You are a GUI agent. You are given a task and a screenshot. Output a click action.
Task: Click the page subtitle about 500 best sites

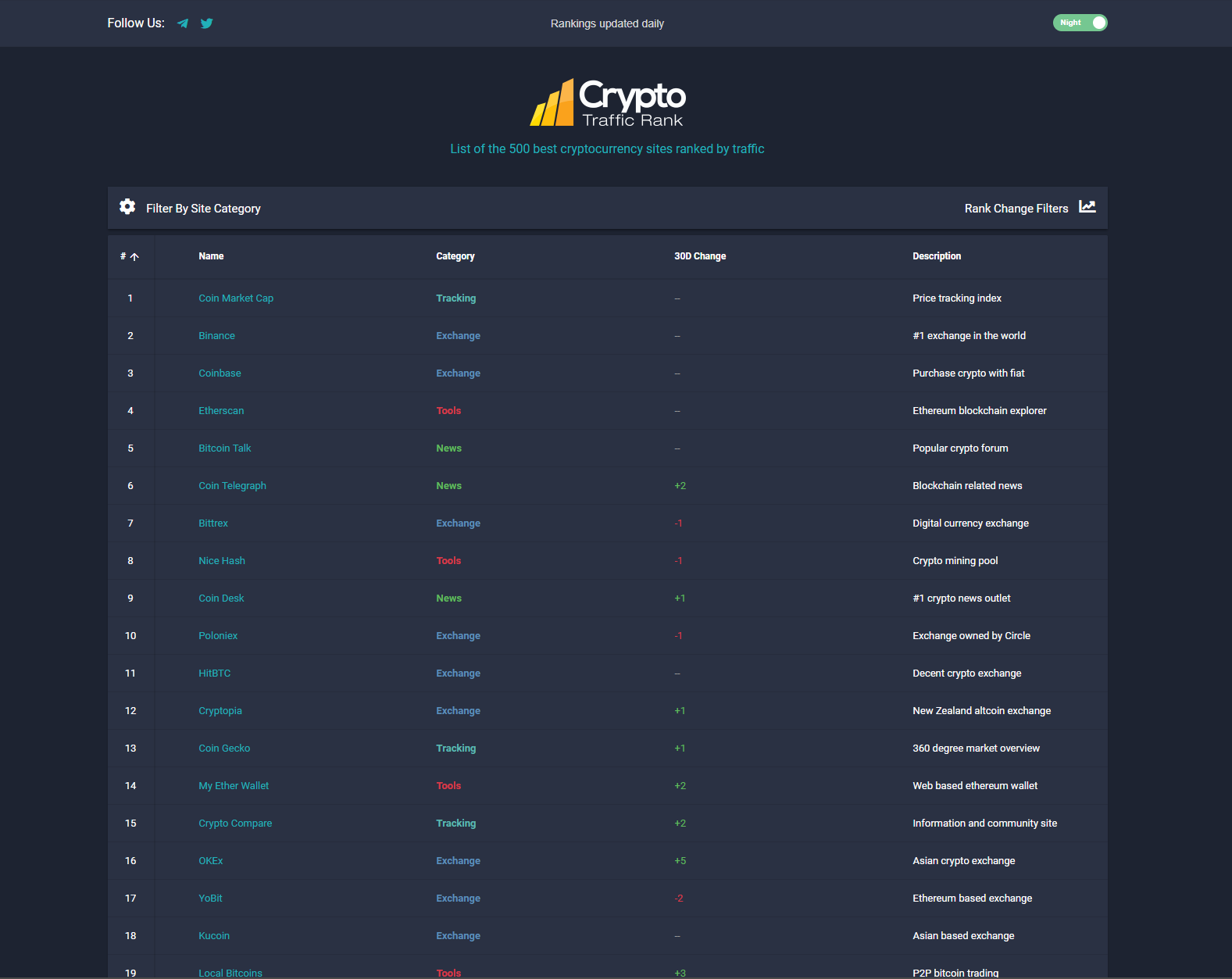(x=607, y=149)
